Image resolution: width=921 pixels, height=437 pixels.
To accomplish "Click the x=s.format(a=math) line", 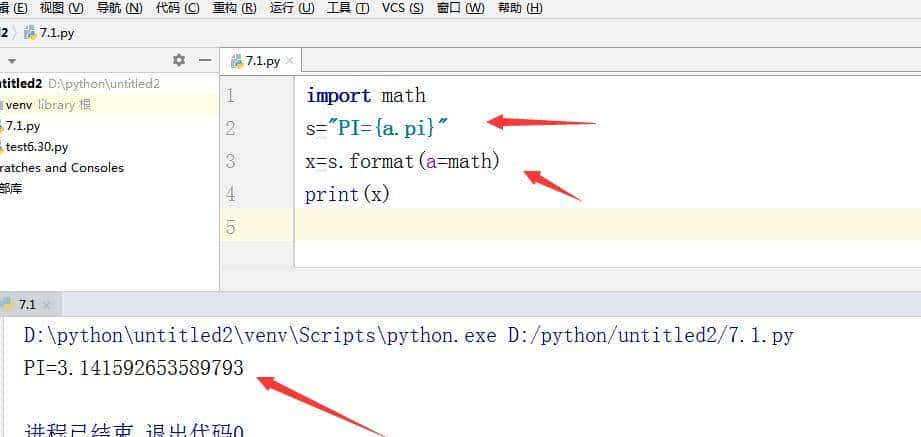I will point(402,161).
